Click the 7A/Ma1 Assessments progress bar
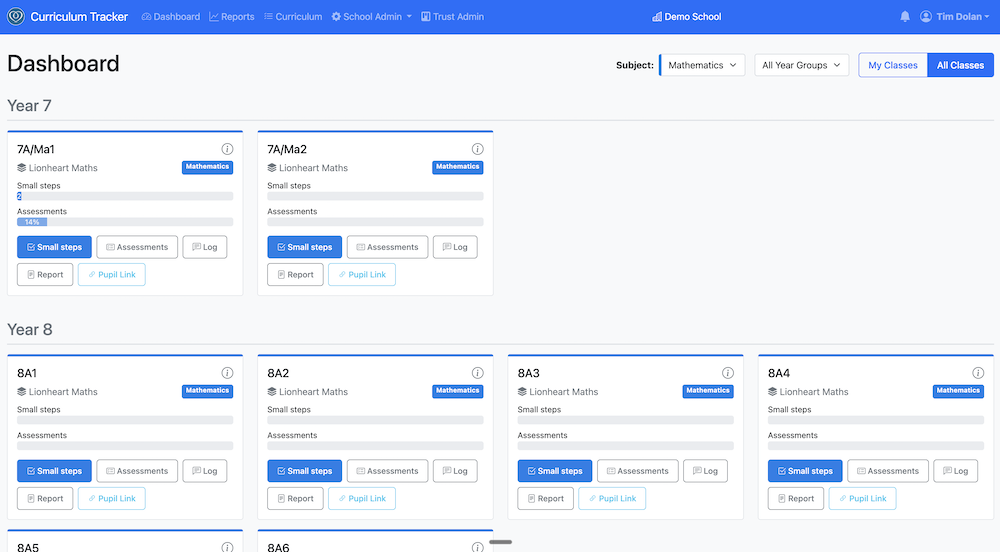1000x552 pixels. pos(125,222)
